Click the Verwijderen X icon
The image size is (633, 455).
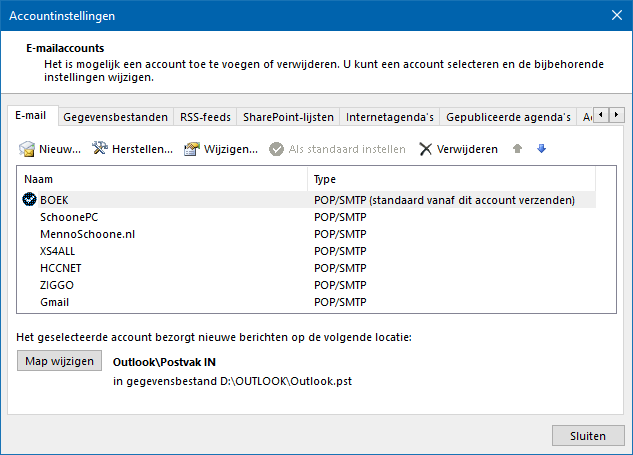click(x=425, y=149)
